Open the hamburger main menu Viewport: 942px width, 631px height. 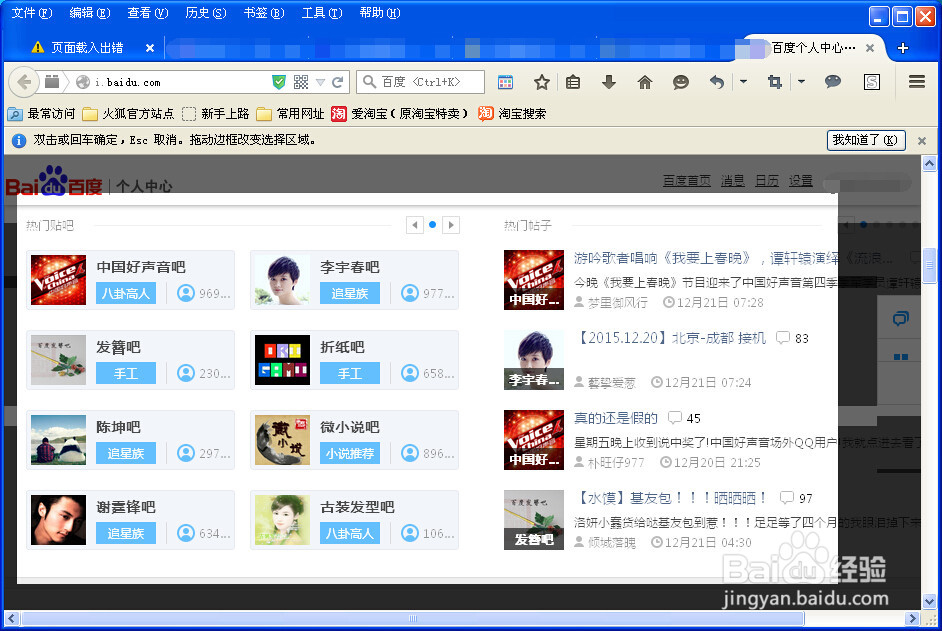(917, 82)
